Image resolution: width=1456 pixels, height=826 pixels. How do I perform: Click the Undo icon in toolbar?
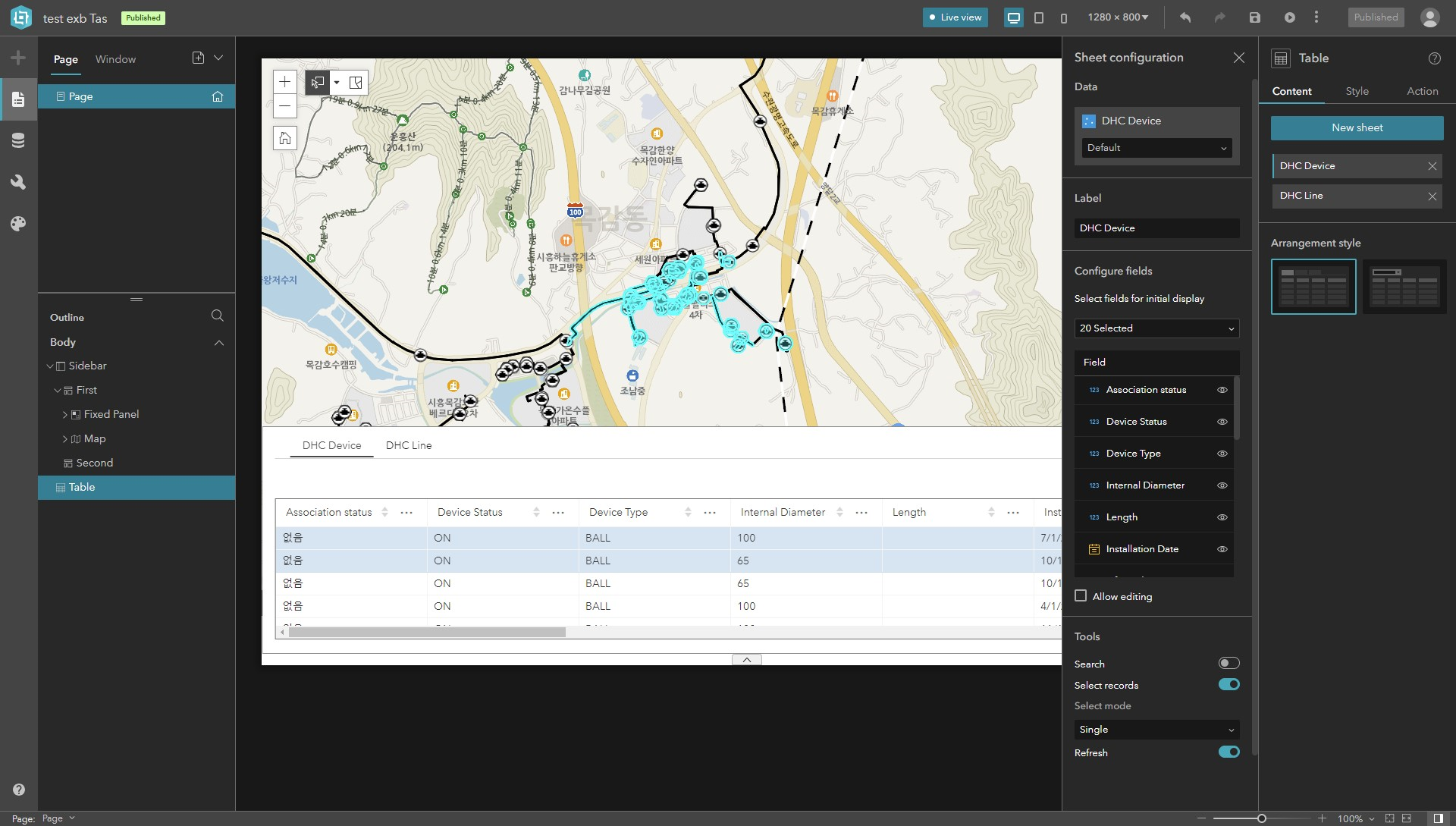(1185, 17)
